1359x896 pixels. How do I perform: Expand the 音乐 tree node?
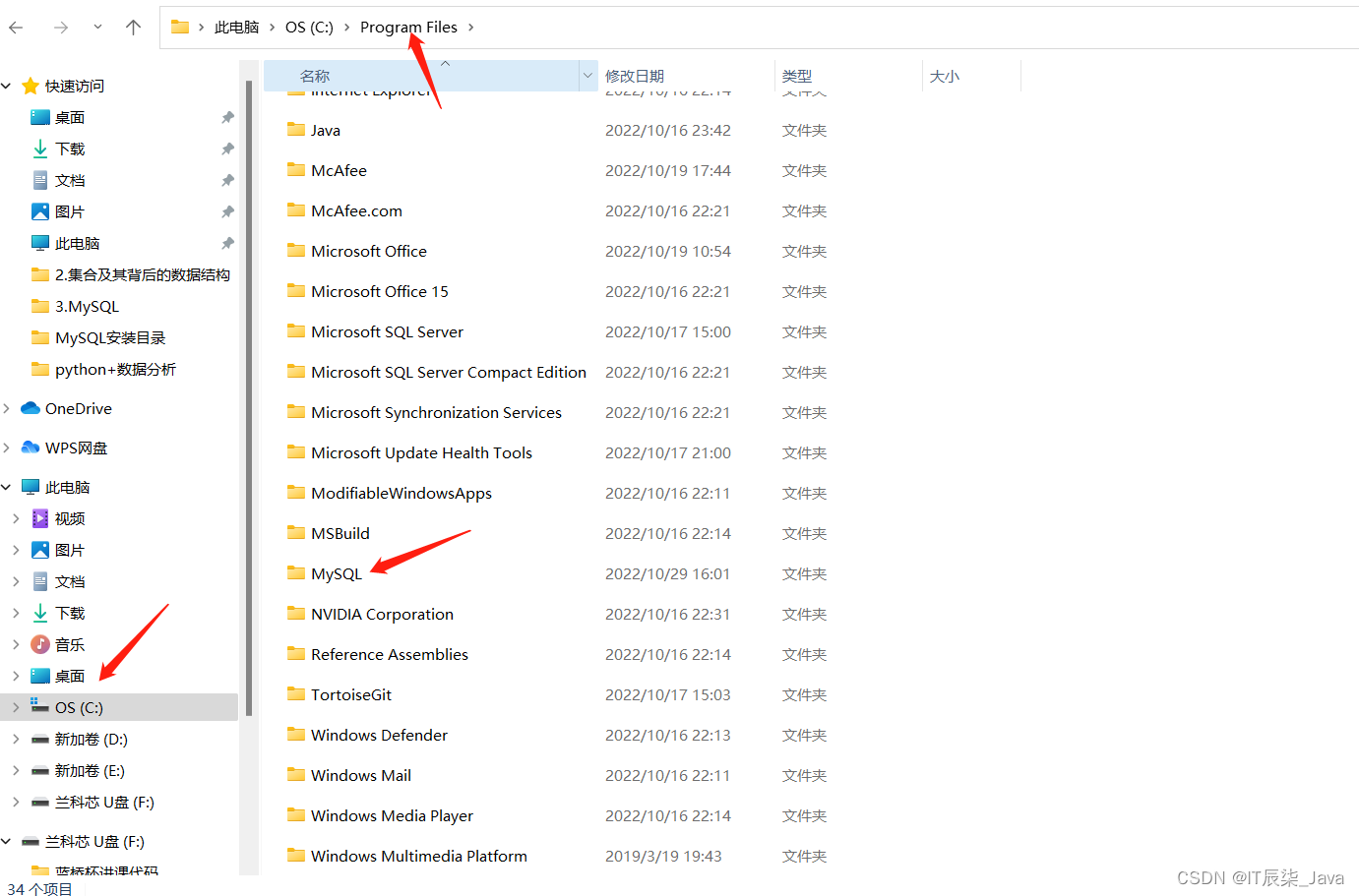coord(16,644)
